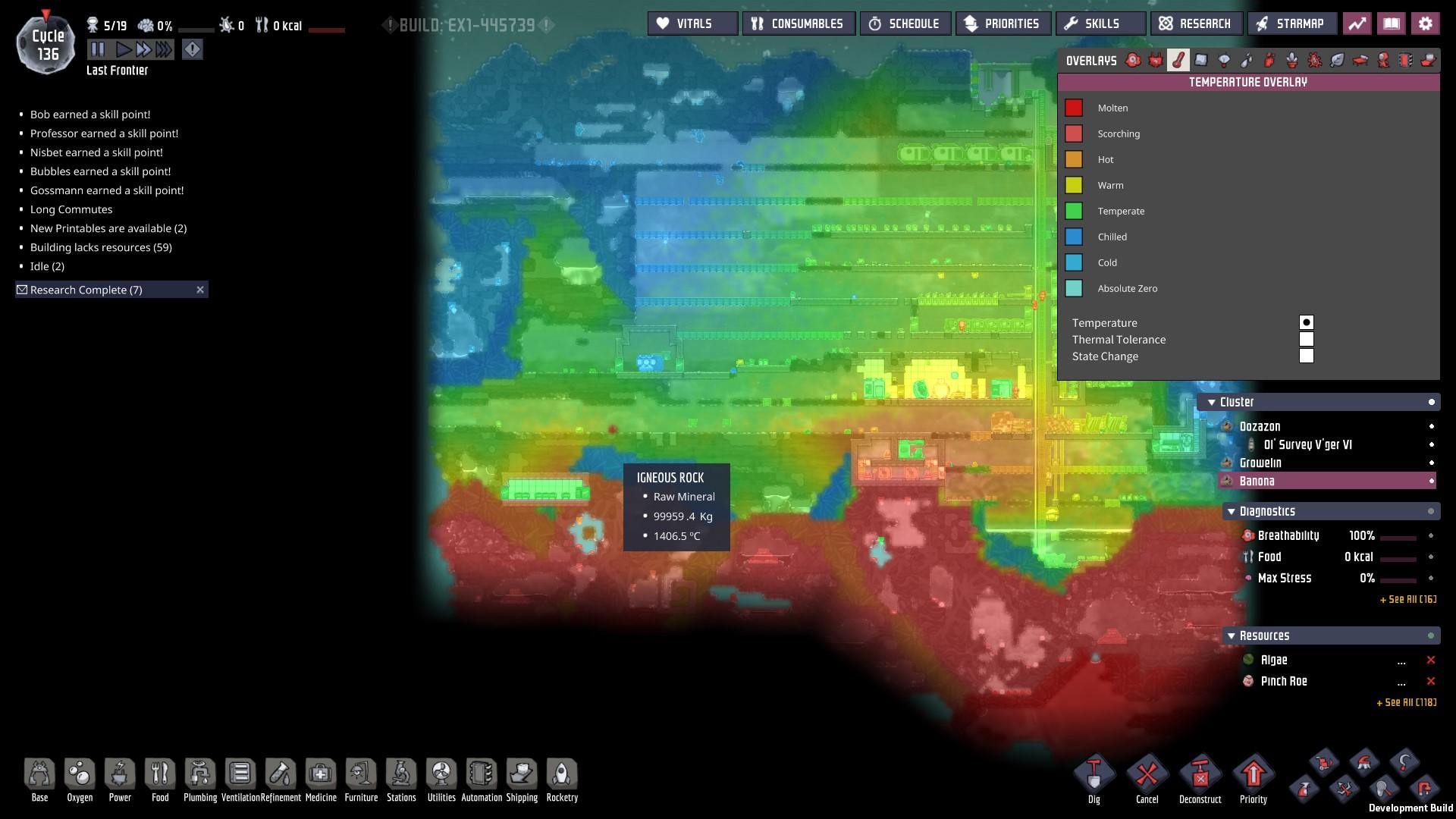Viewport: 1456px width, 819px height.
Task: Enable State Change mode
Action: [1306, 356]
